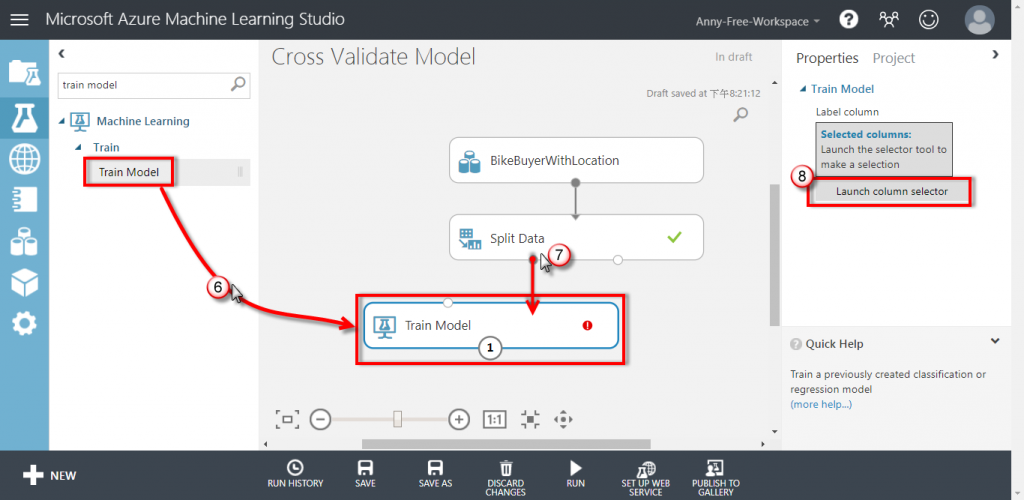Collapse the Train Model properties section

tap(803, 89)
